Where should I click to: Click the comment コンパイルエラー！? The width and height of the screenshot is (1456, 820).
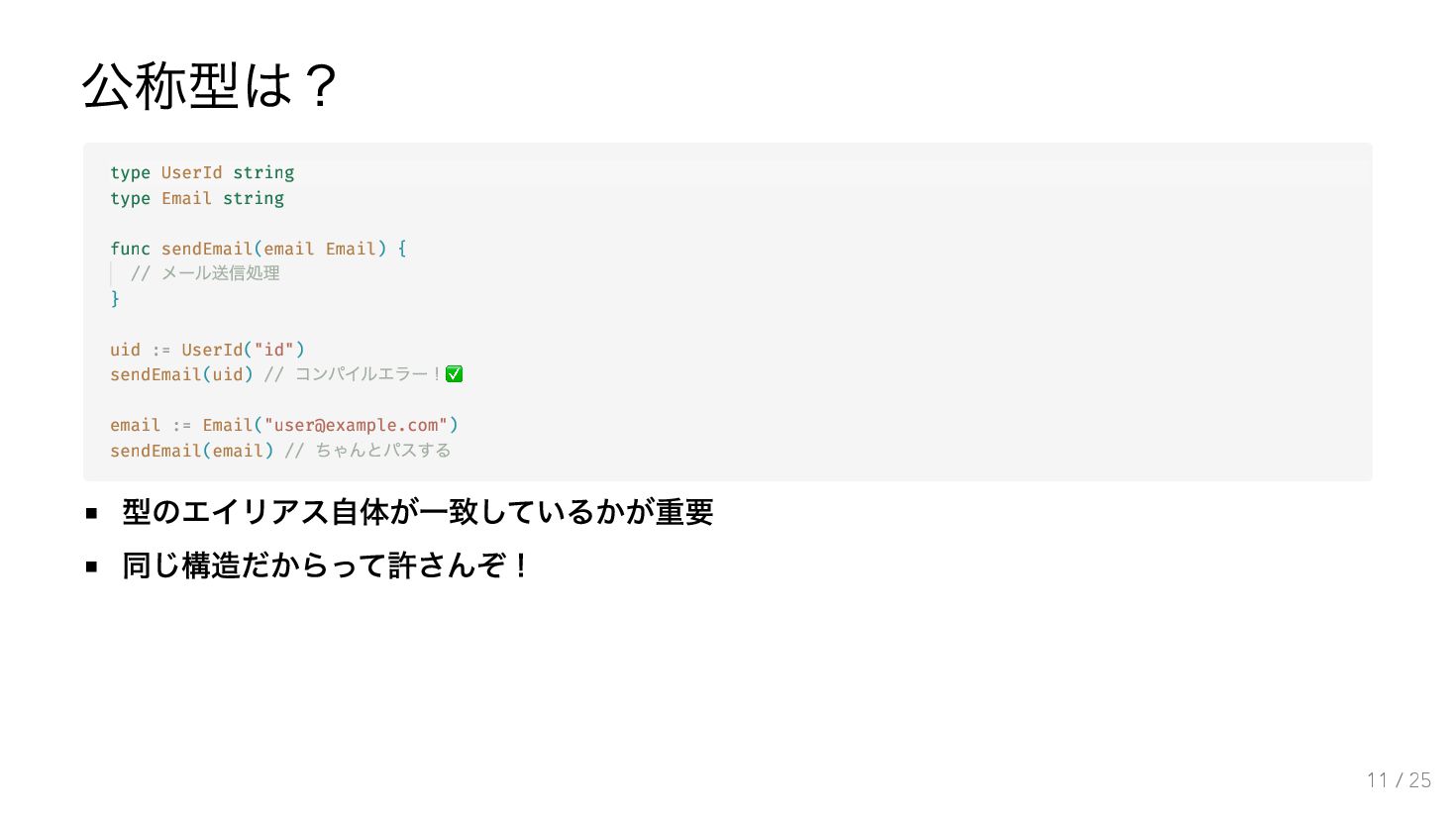[x=353, y=374]
